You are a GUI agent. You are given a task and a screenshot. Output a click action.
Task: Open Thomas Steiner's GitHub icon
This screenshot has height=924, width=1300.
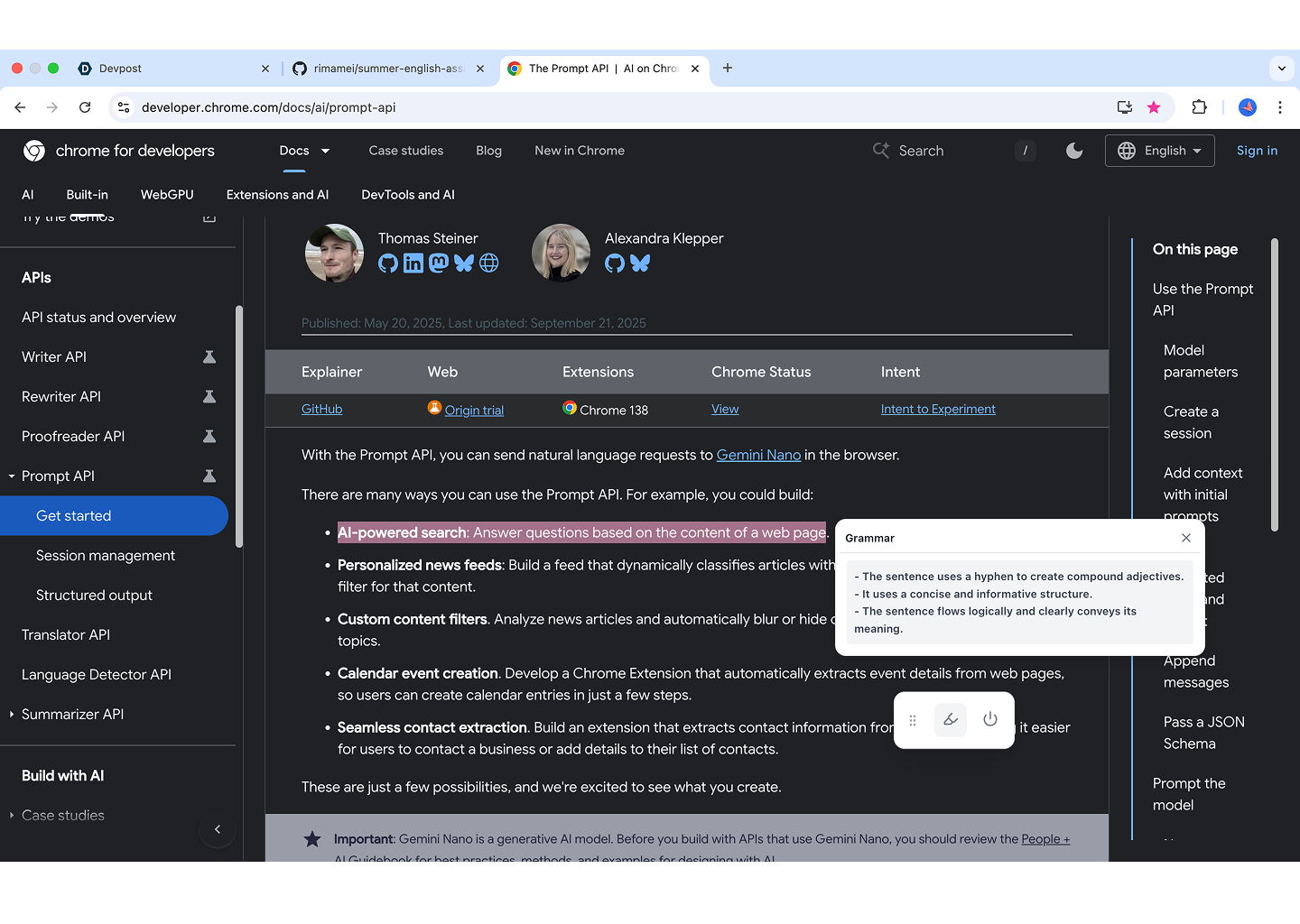pos(388,263)
